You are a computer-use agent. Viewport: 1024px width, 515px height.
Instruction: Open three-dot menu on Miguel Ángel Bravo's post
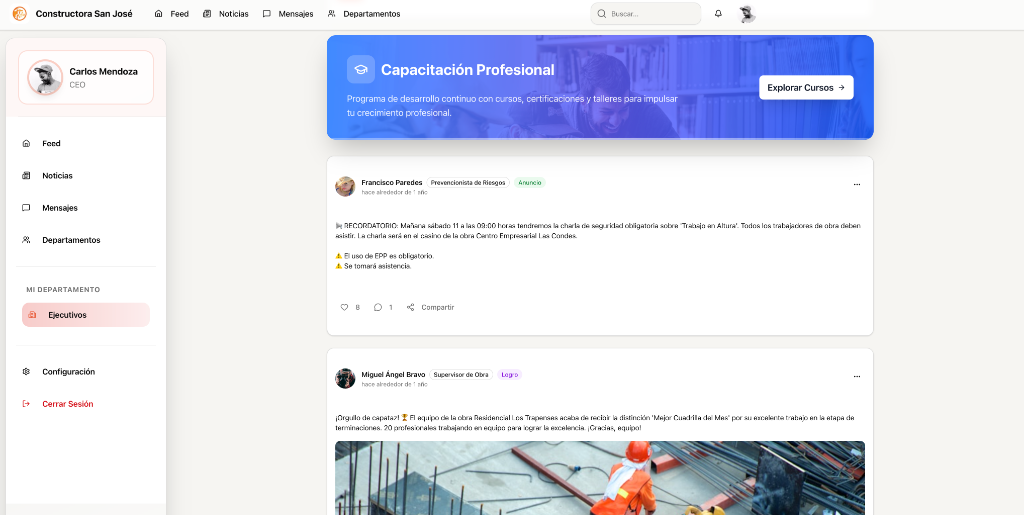pyautogui.click(x=857, y=377)
